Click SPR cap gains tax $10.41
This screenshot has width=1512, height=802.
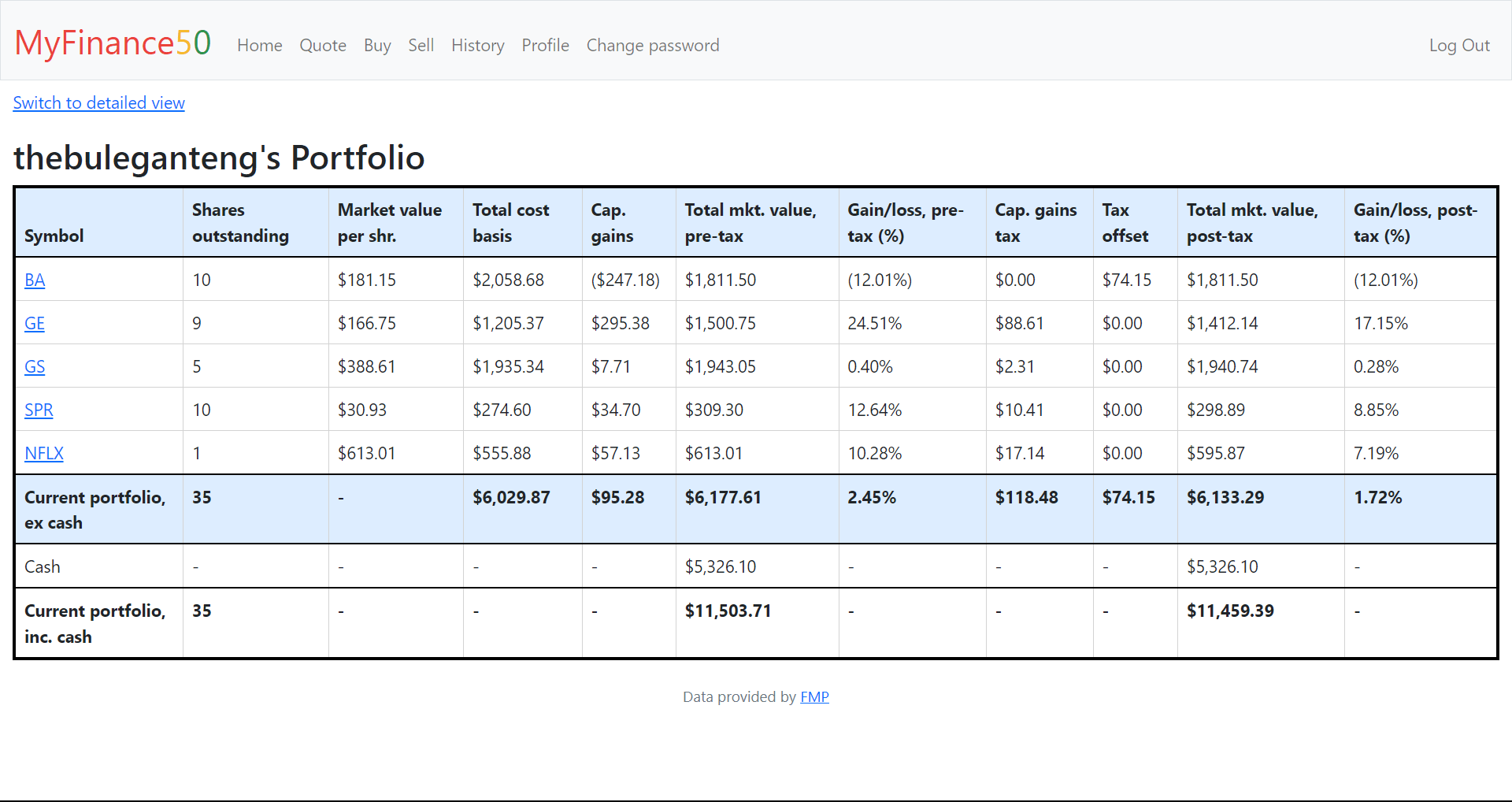tap(1020, 410)
